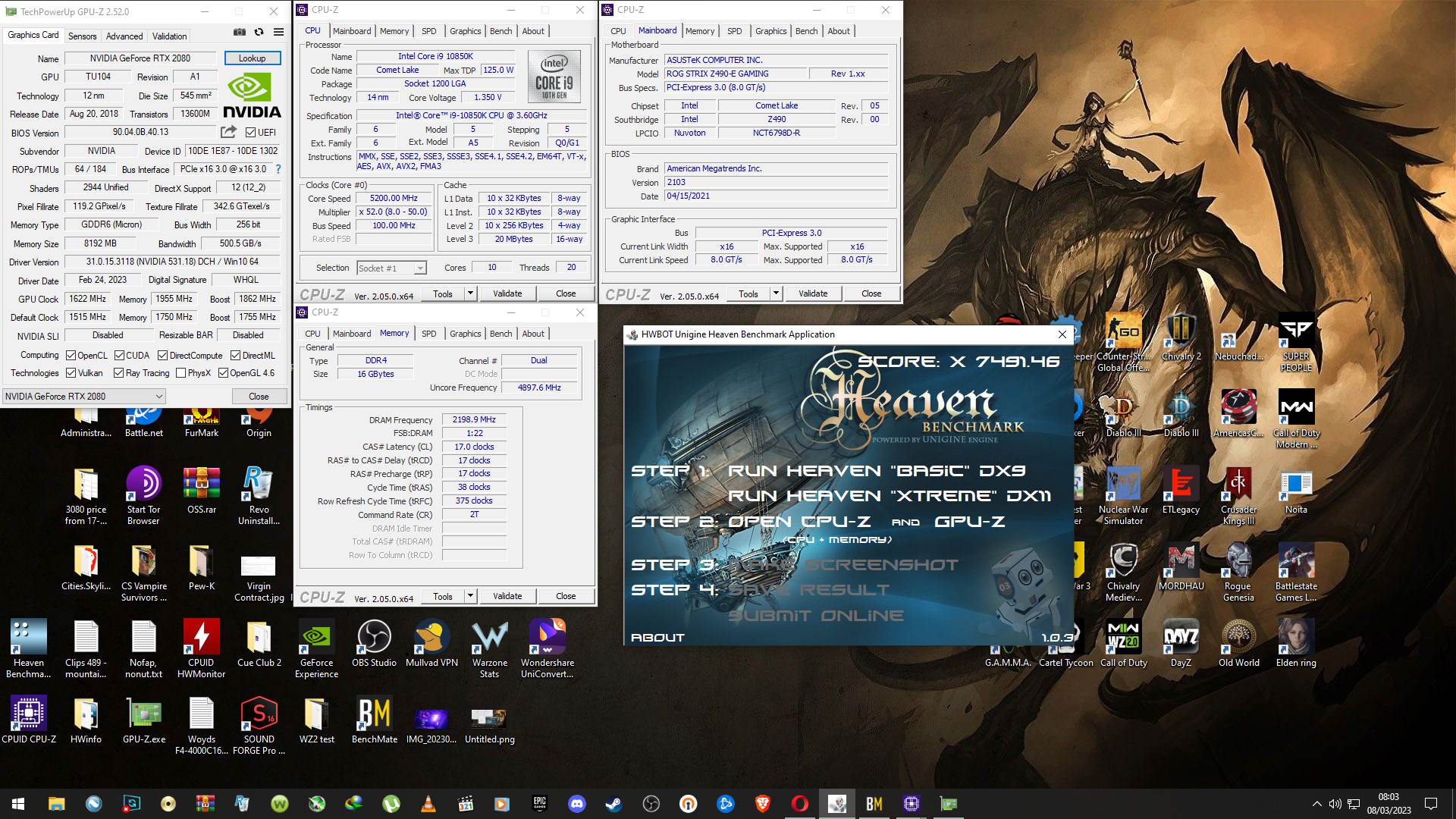Open Warzone Stats desktop icon

[490, 648]
